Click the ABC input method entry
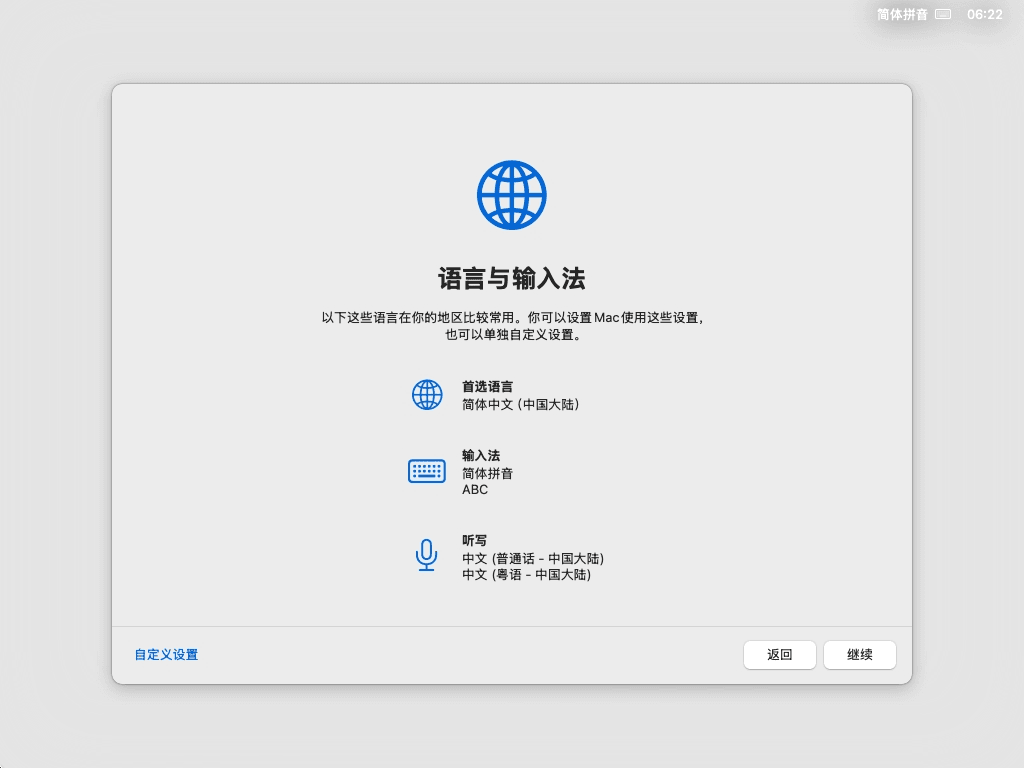This screenshot has width=1024, height=768. [x=475, y=490]
